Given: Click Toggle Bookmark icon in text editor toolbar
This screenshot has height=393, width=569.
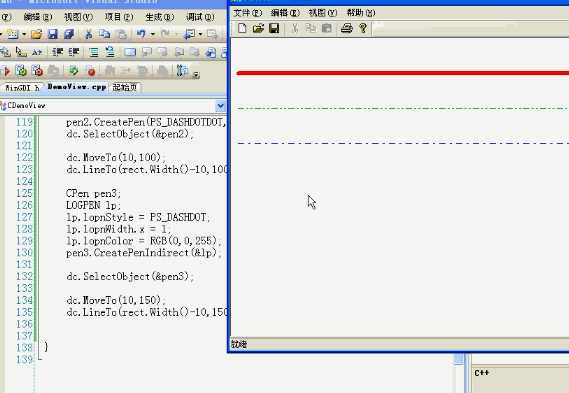Looking at the screenshot, I should 130,52.
